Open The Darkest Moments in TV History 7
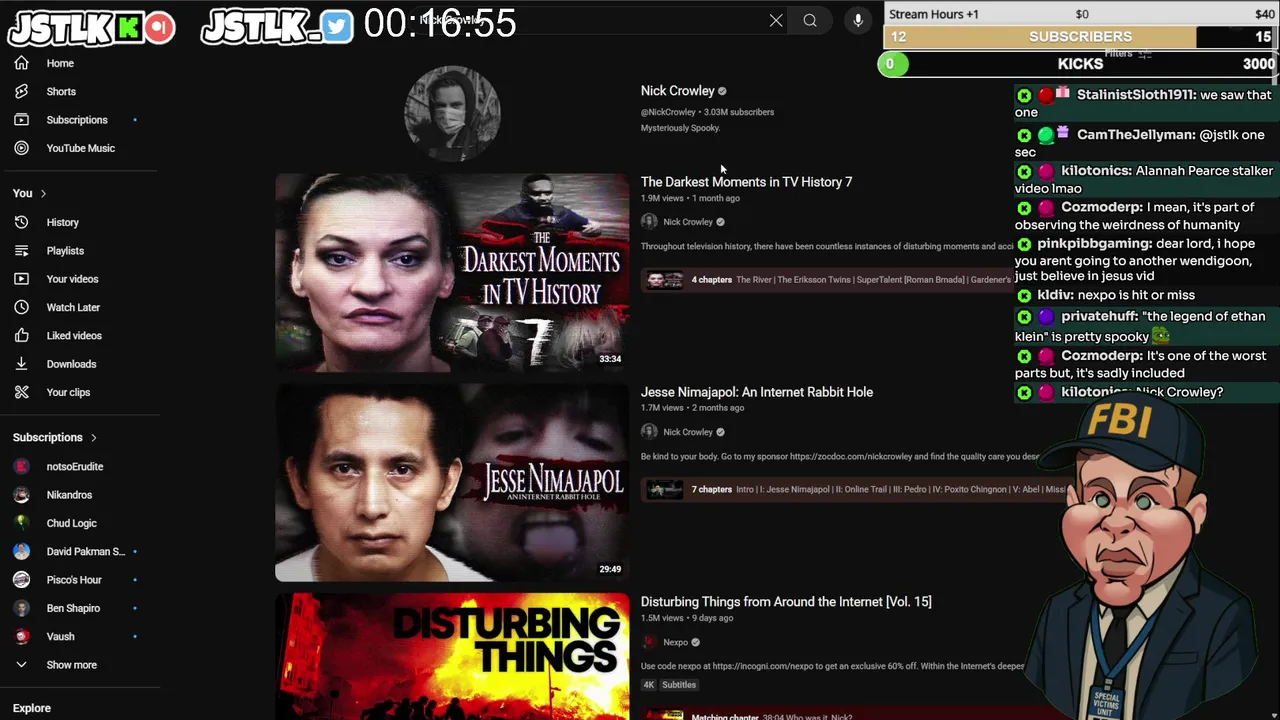The image size is (1280, 720). pyautogui.click(x=746, y=182)
